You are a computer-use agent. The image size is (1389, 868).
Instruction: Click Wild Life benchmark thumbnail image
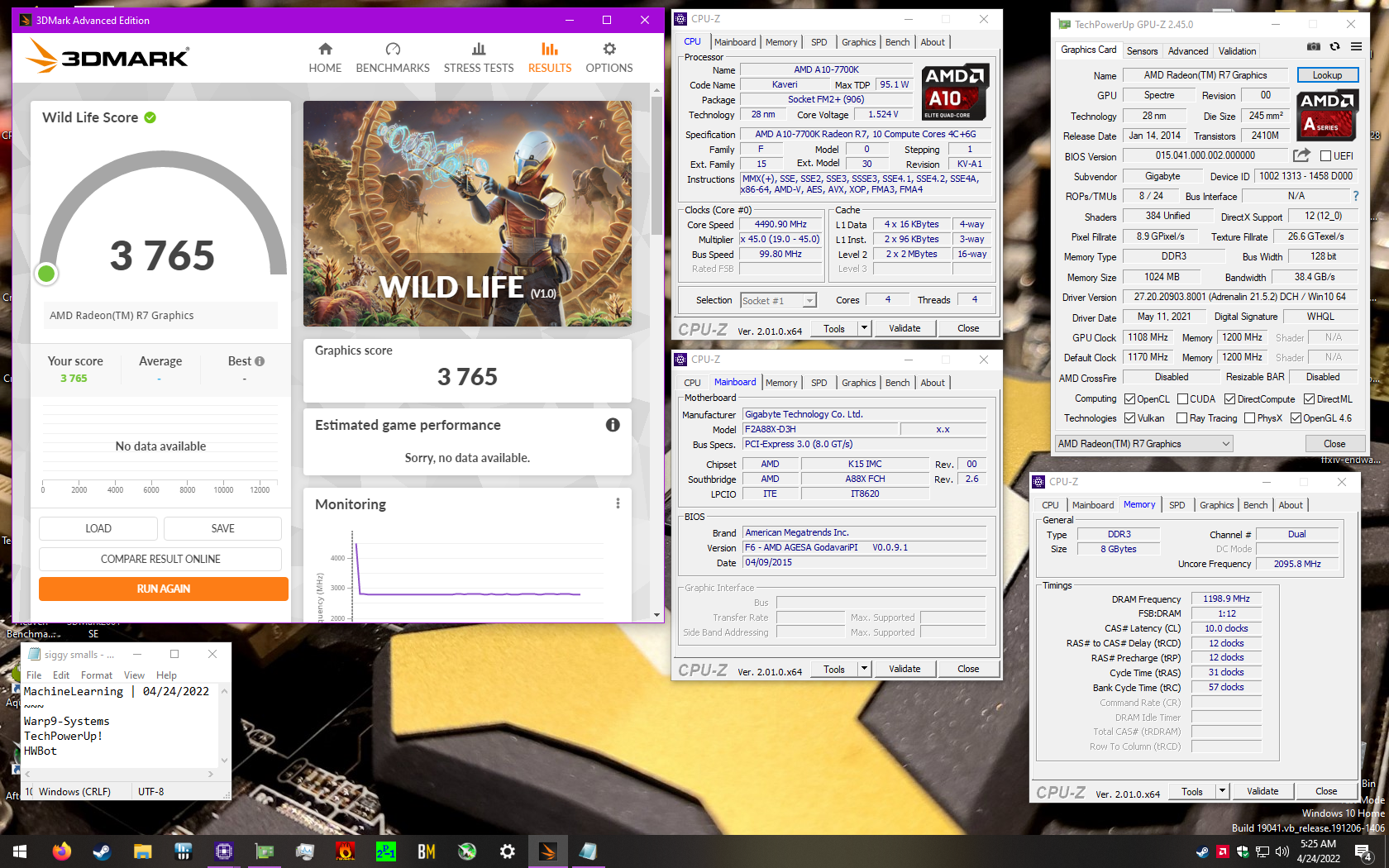click(x=467, y=213)
